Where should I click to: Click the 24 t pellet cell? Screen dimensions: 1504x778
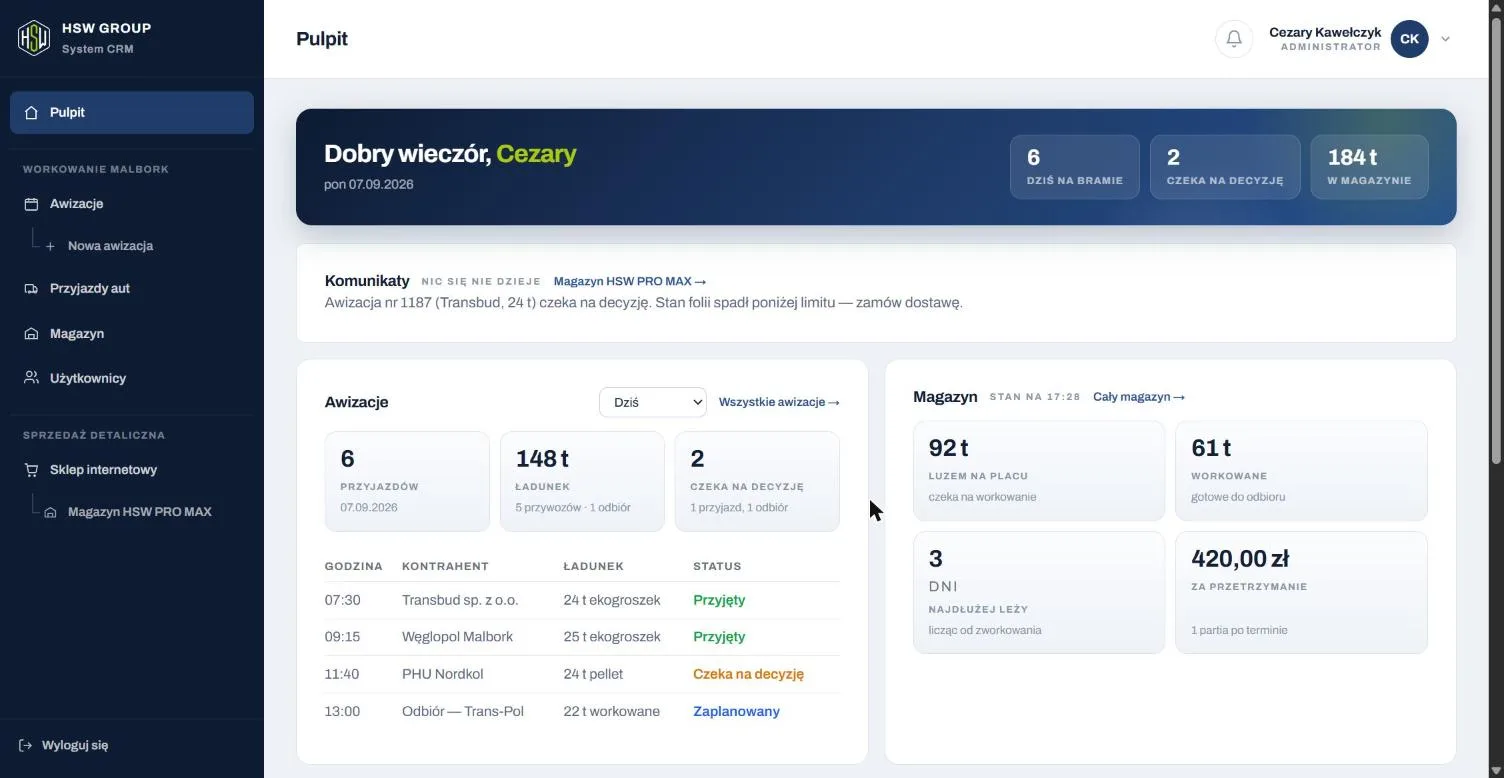pos(593,674)
